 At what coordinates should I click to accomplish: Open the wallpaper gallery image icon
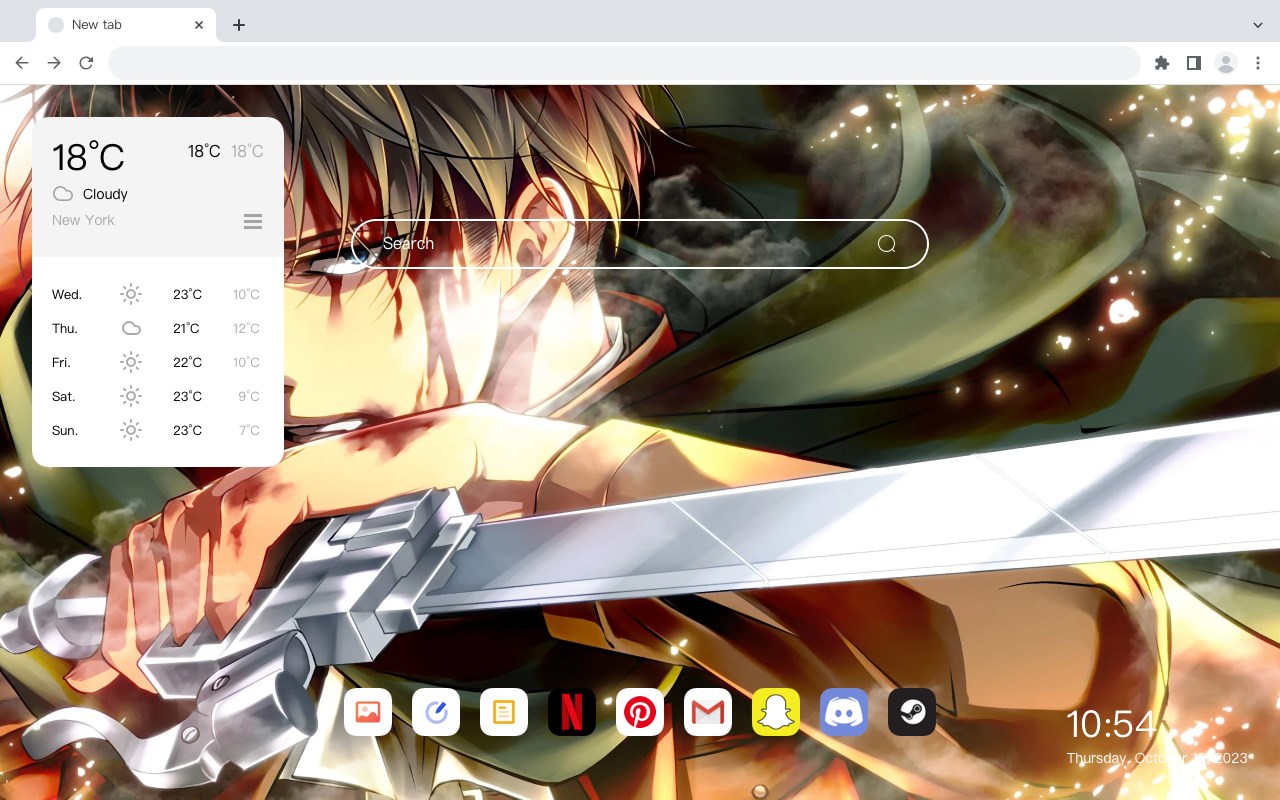[368, 712]
